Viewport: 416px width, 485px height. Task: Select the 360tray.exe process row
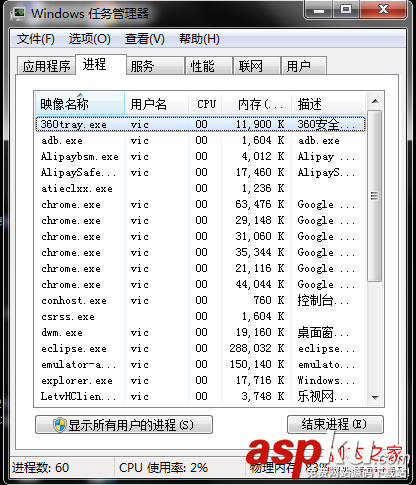coord(200,124)
